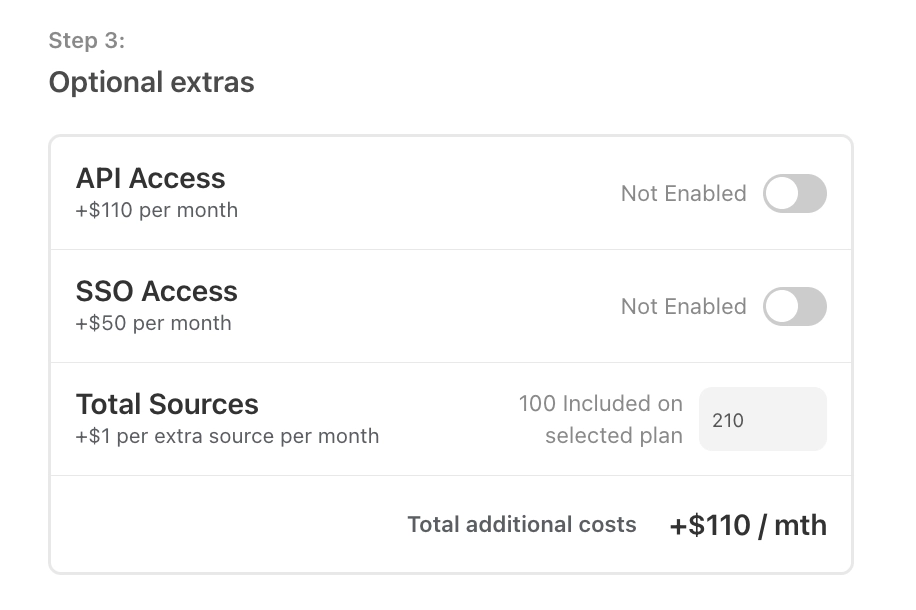Click the Total Sources heading
Screen dimensions: 916x610
click(167, 404)
